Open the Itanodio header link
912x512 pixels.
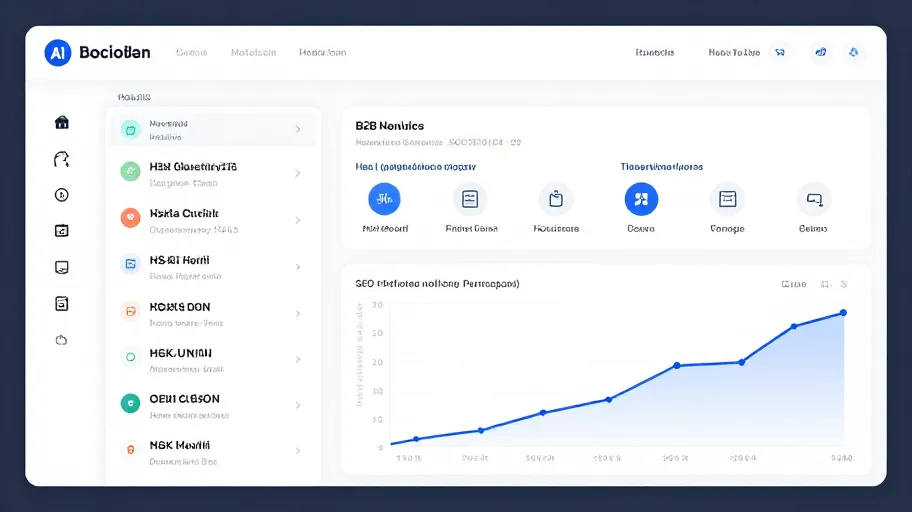(x=655, y=52)
